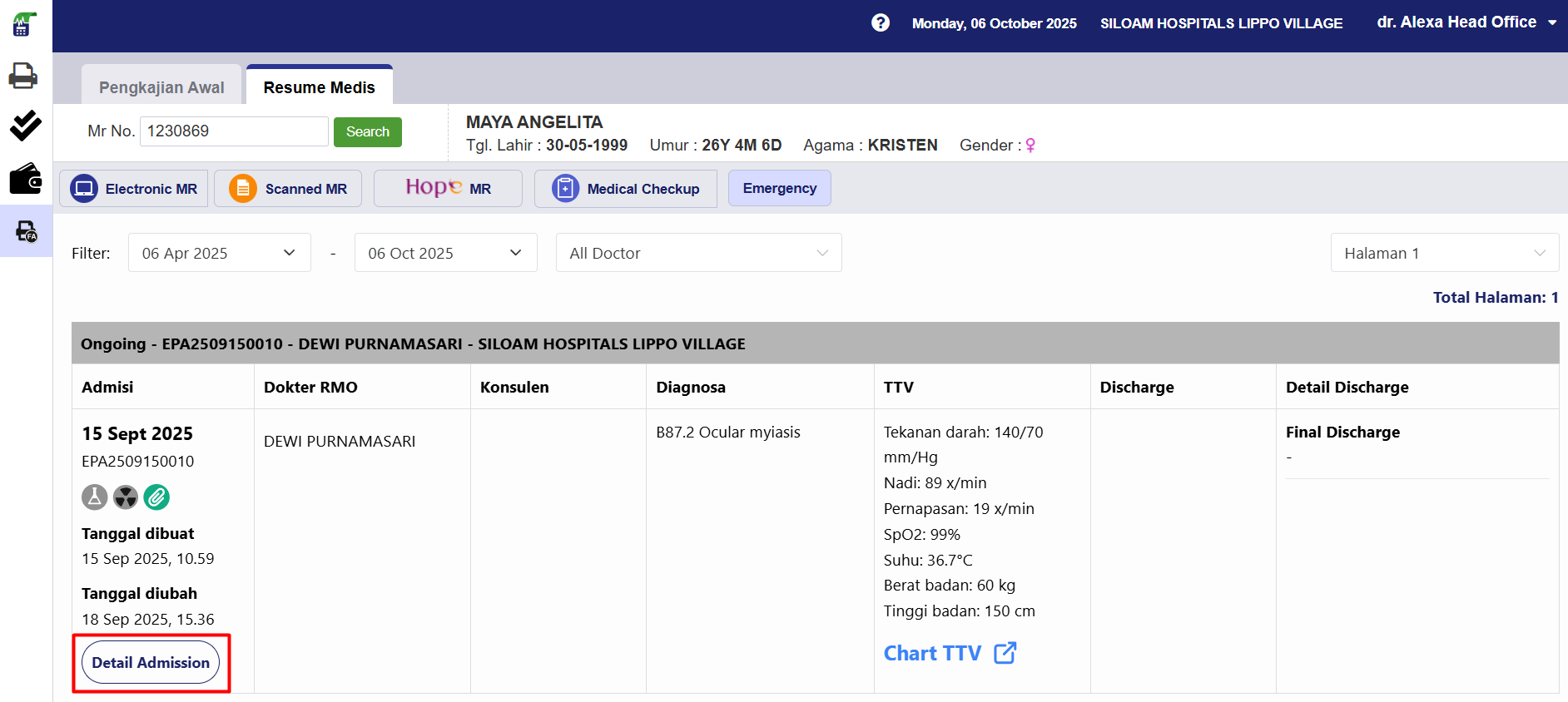This screenshot has width=1568, height=702.
Task: Click the double checkmark sidebar icon
Action: (25, 126)
